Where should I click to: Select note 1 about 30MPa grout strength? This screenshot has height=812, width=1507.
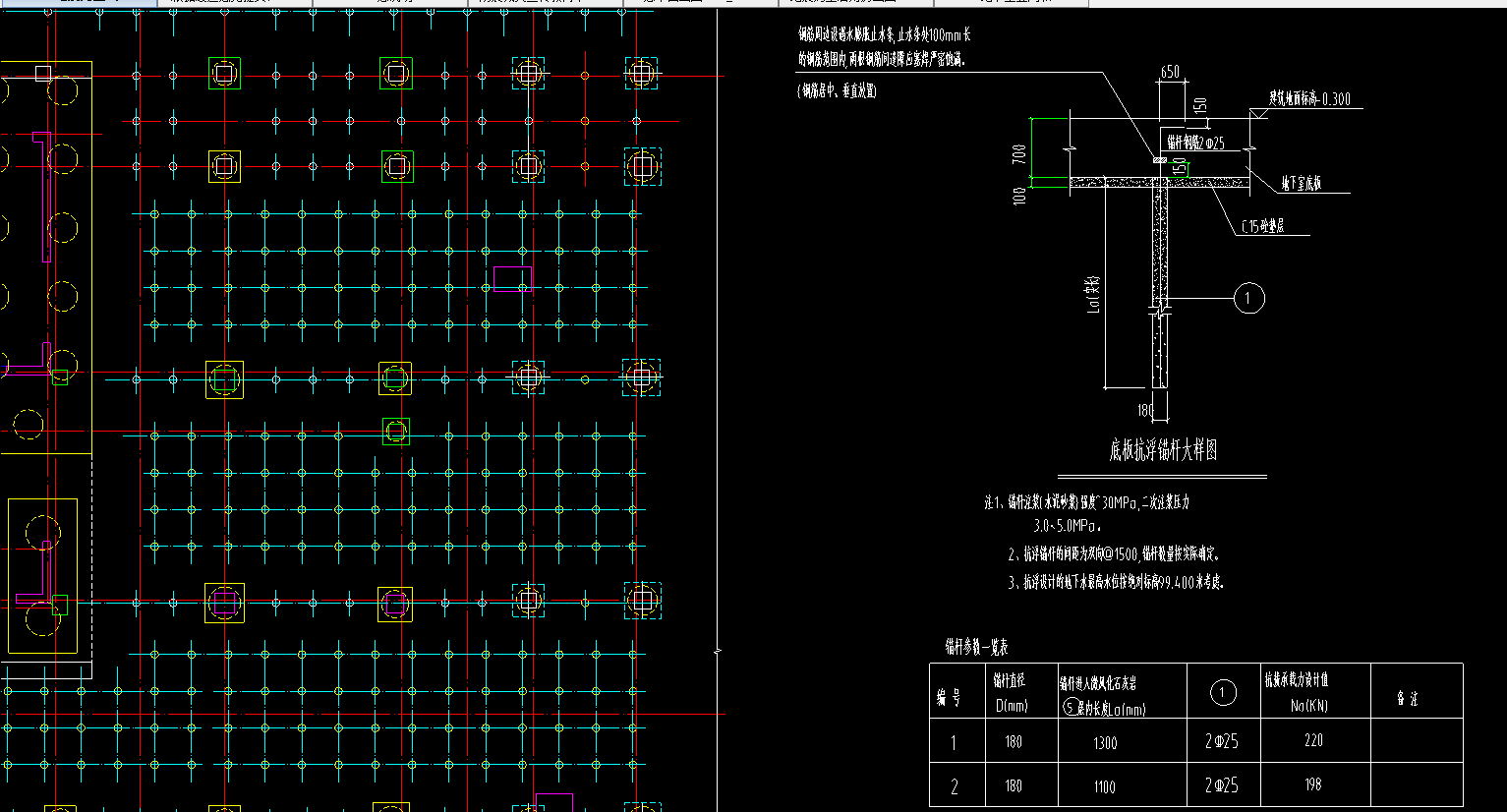[1086, 513]
